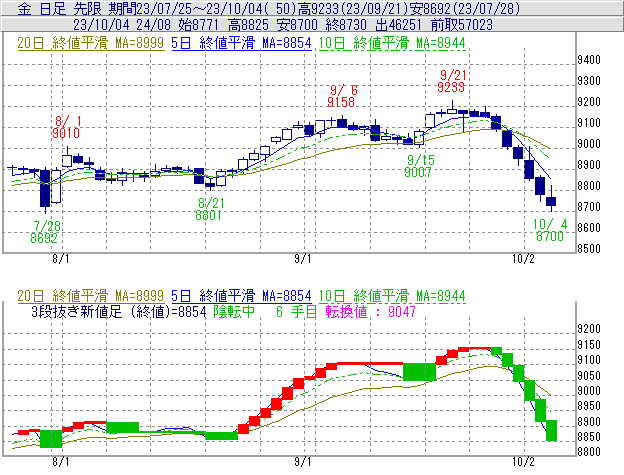Click the 9/21 9233 peak annotation

tap(452, 81)
